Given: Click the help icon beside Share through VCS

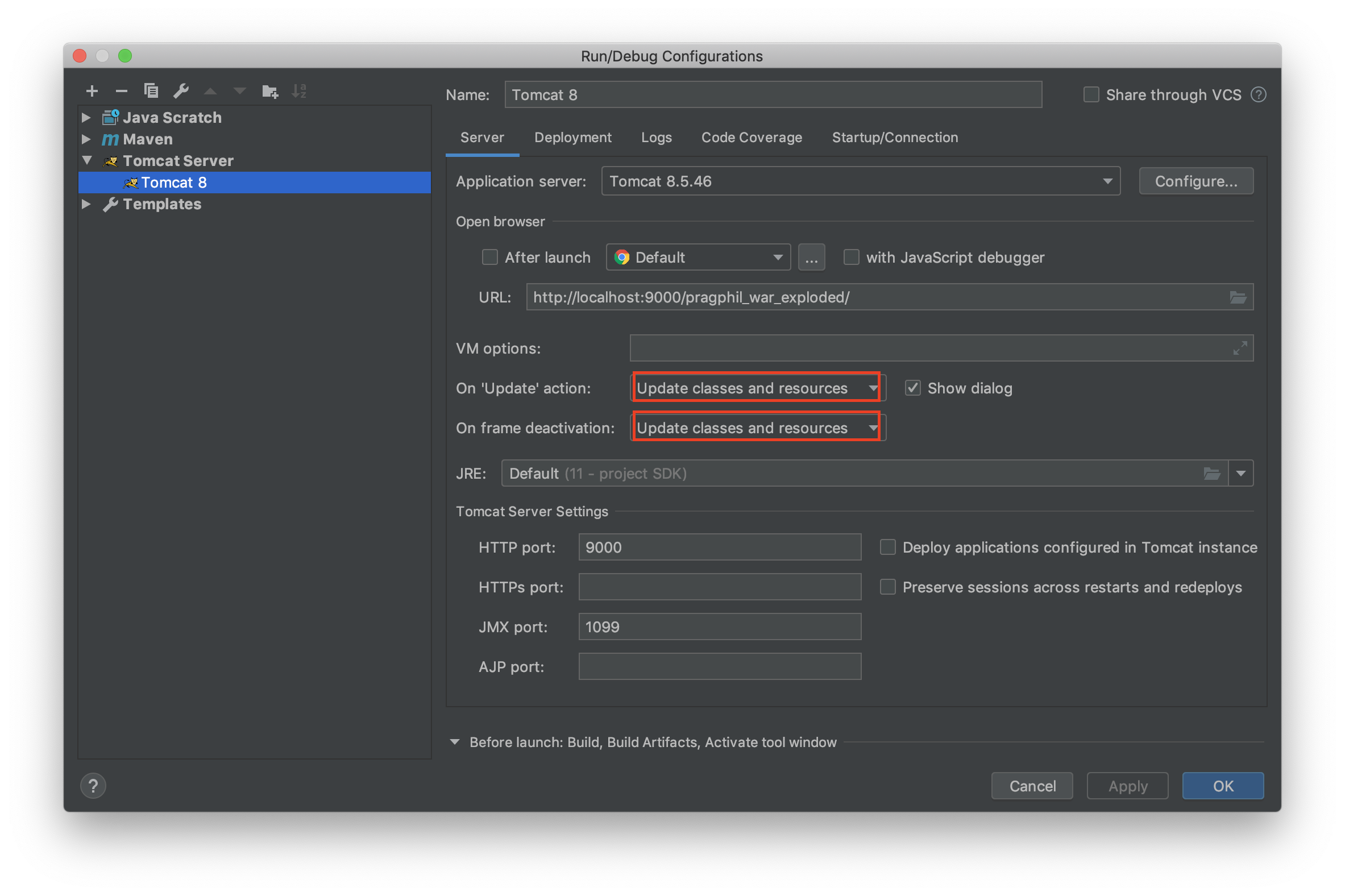Looking at the screenshot, I should 1258,95.
